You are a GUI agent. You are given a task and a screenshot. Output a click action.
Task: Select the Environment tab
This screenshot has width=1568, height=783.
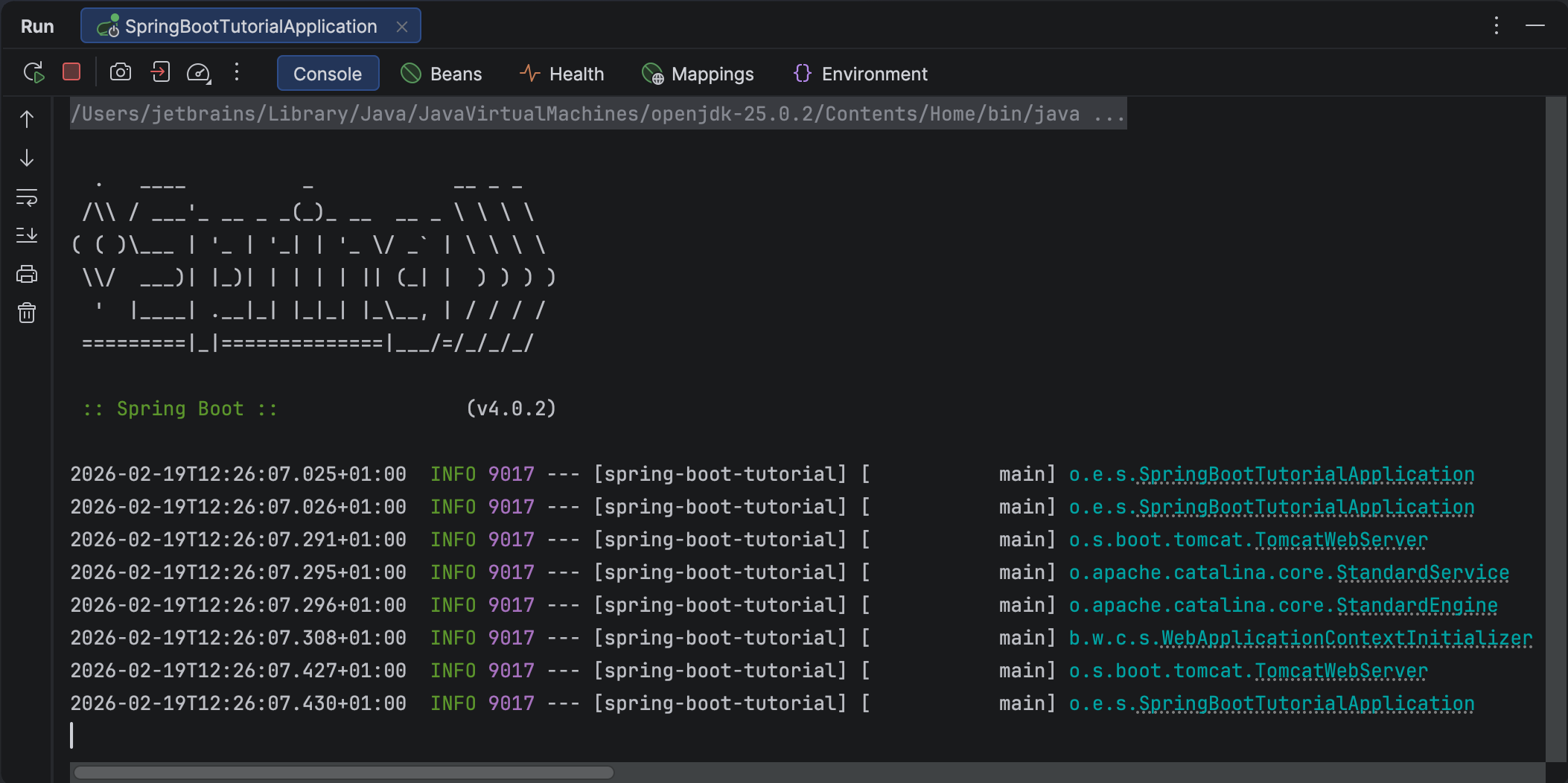(860, 74)
